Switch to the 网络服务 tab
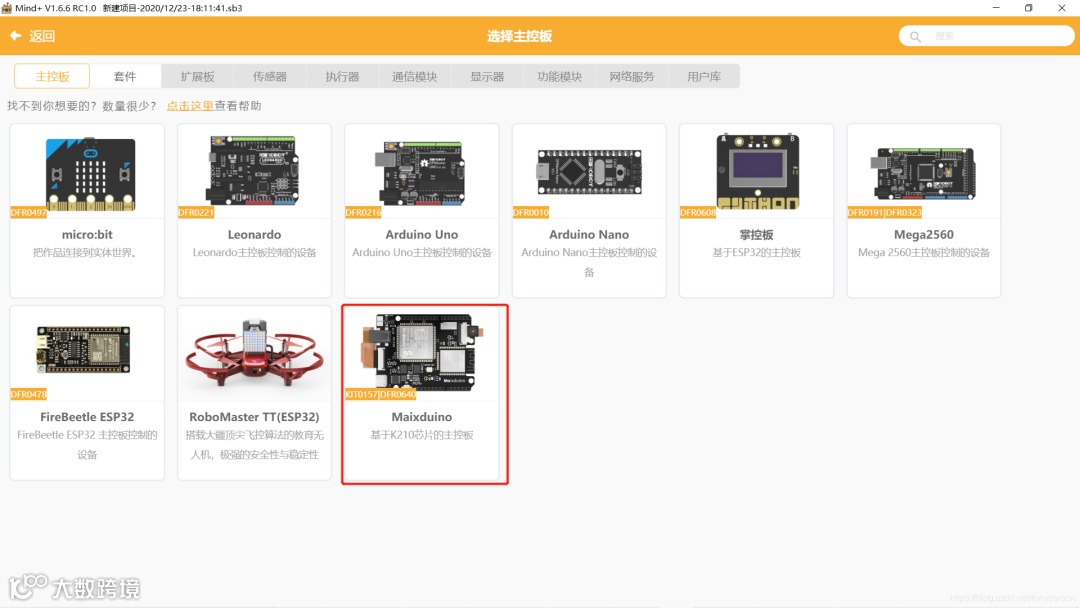Image resolution: width=1080 pixels, height=608 pixels. click(x=632, y=76)
